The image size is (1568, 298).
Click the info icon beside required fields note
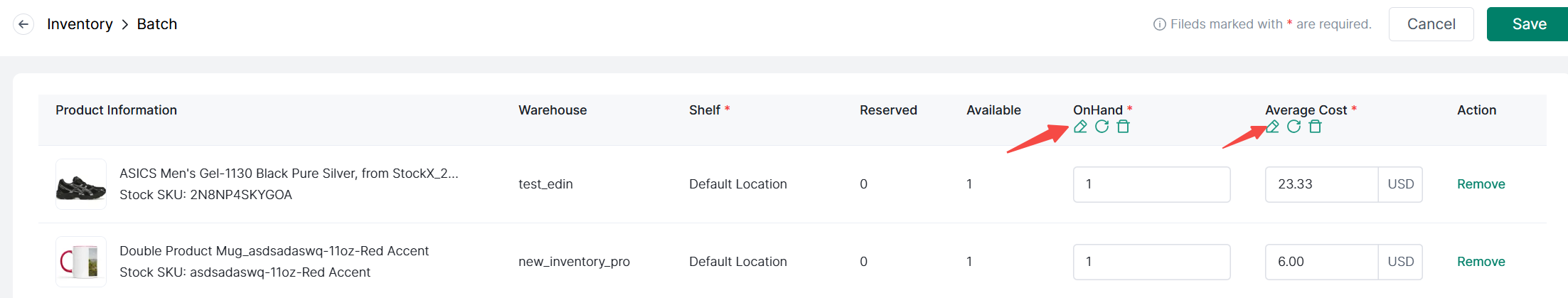(1159, 24)
